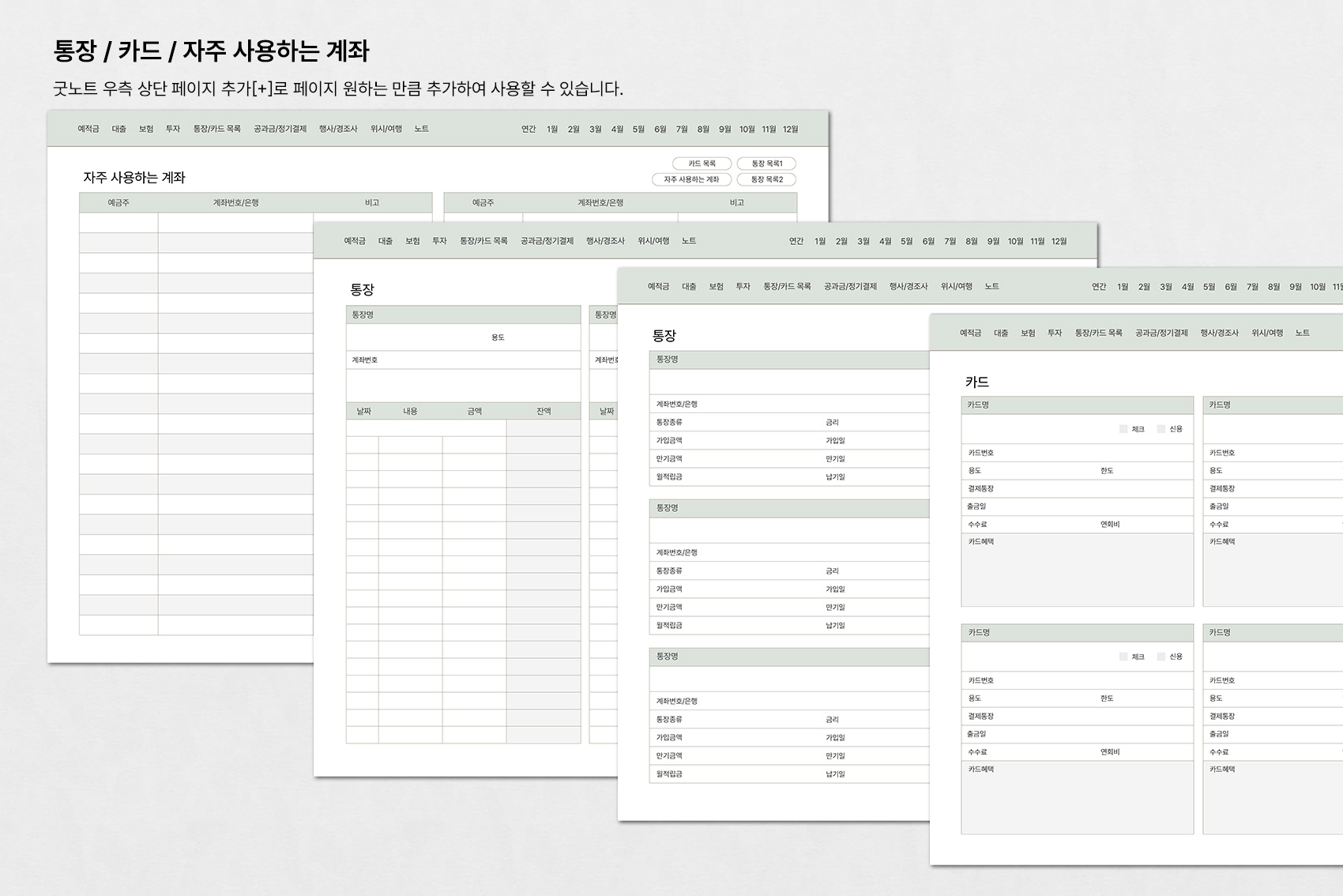Check the 체크 box on first 카드 card
This screenshot has height=896, width=1343.
[x=1123, y=429]
